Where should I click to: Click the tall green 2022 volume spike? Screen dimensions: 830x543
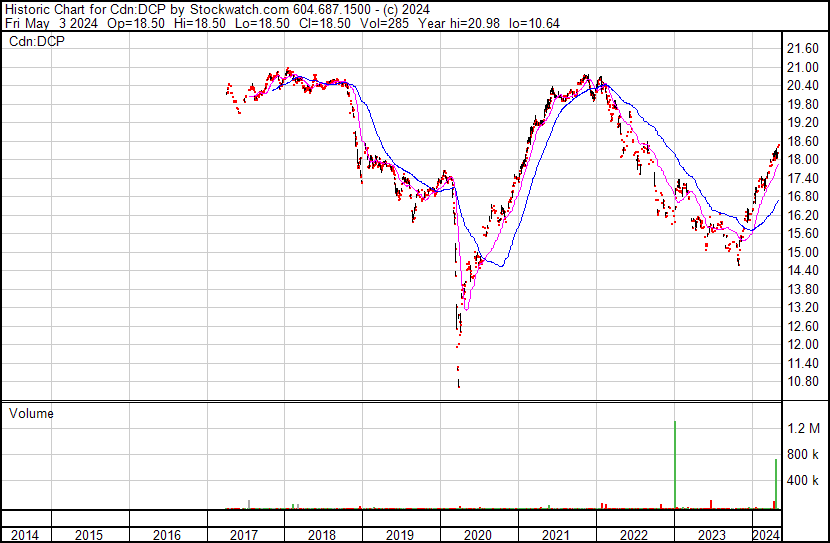675,465
